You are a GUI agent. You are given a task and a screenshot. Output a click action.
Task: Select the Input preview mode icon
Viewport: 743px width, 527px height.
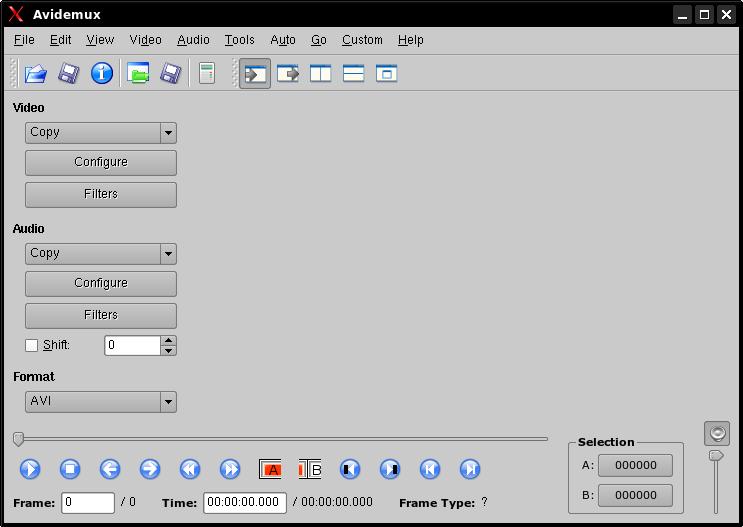[255, 73]
